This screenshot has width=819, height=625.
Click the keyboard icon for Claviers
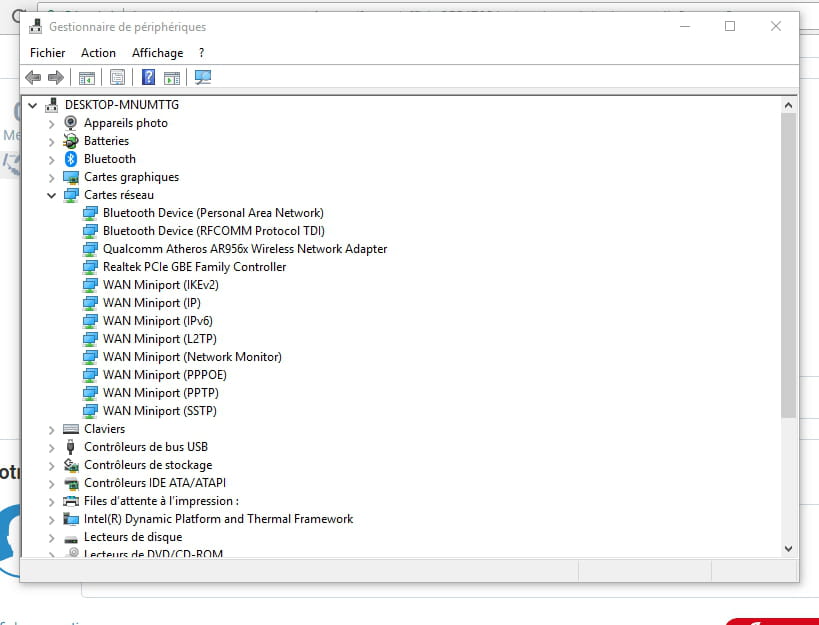(71, 429)
